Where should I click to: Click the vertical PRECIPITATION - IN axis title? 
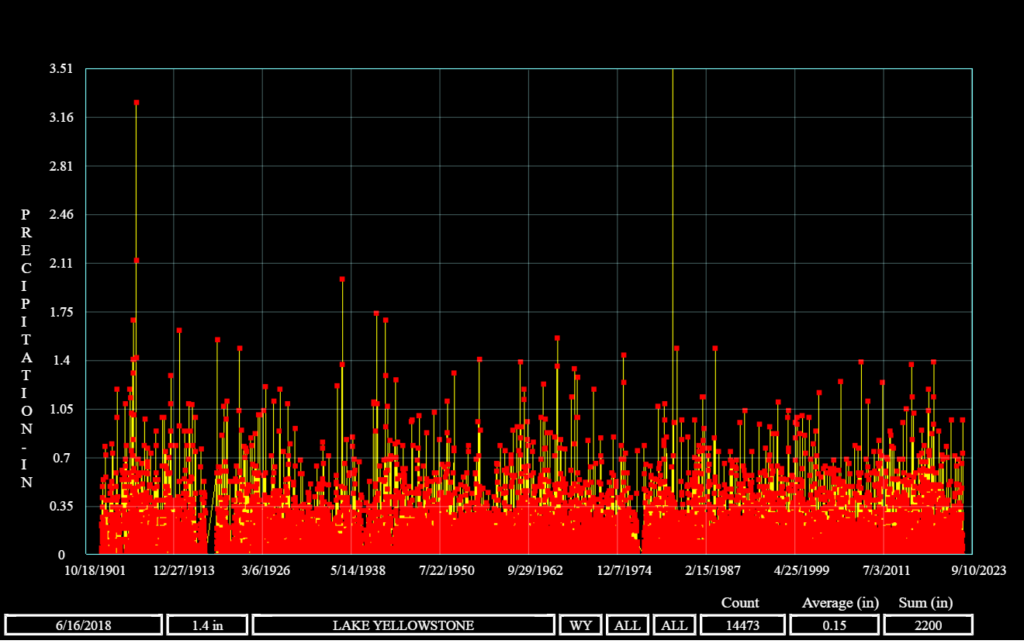26,348
